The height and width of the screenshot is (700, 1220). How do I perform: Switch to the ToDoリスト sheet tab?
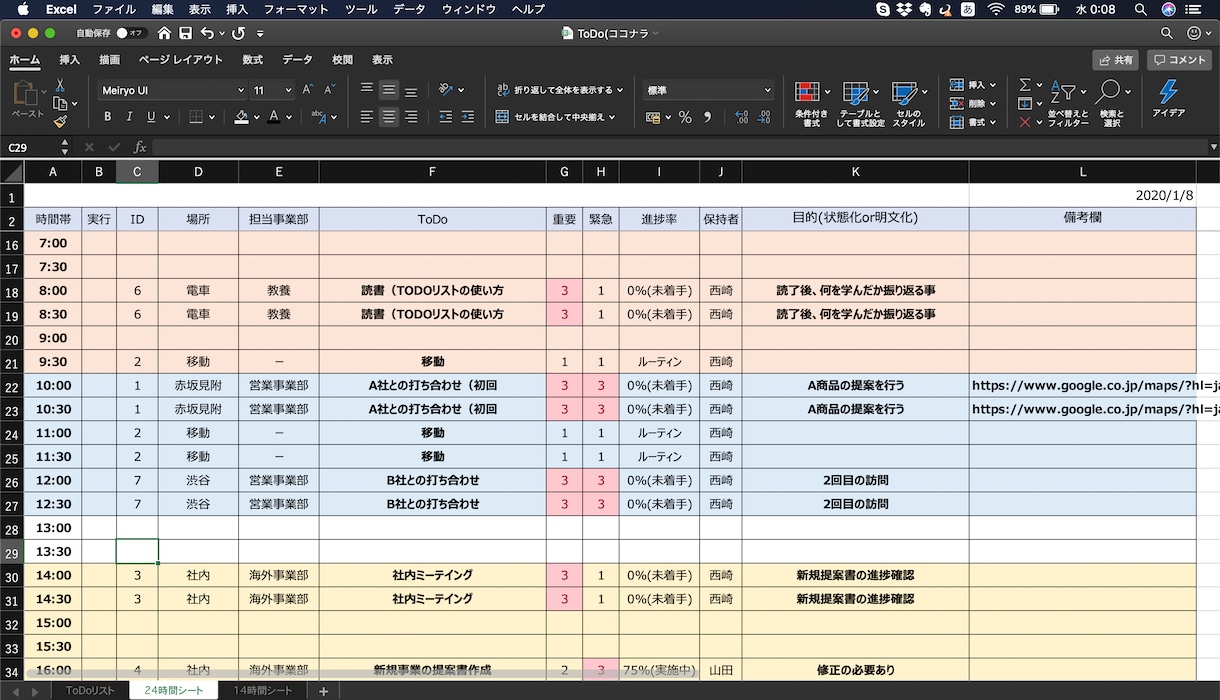(x=91, y=691)
